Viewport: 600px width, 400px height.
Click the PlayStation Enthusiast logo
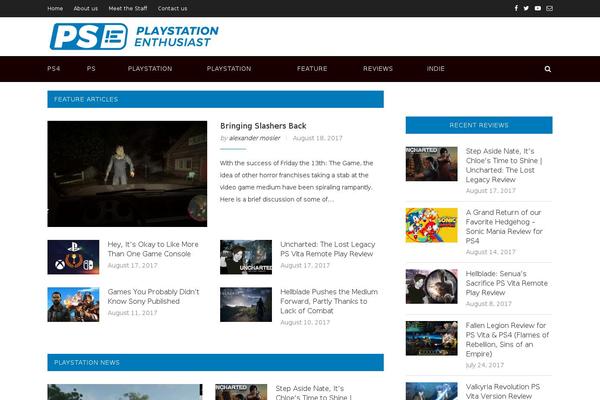134,36
